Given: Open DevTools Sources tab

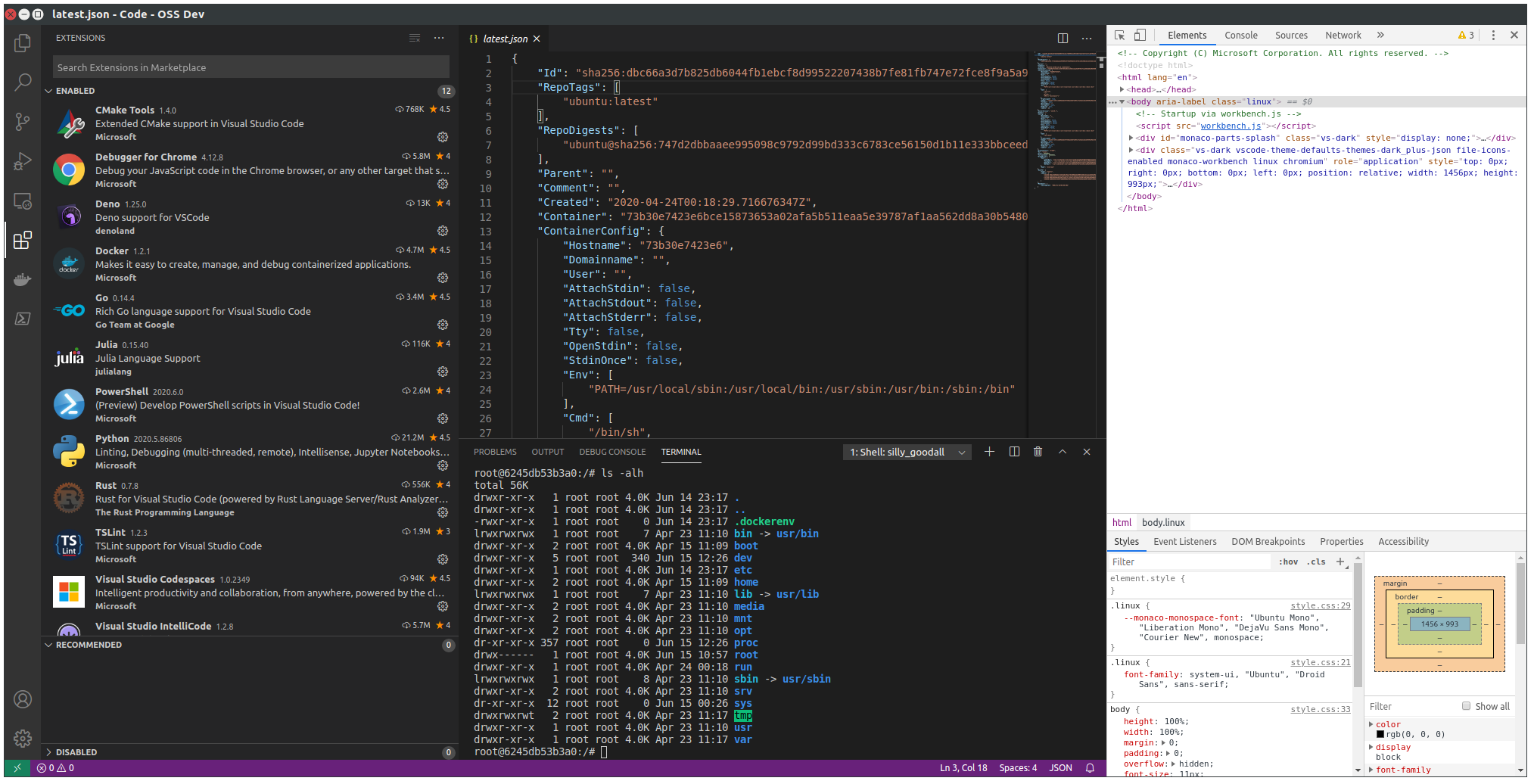Looking at the screenshot, I should (x=1291, y=36).
